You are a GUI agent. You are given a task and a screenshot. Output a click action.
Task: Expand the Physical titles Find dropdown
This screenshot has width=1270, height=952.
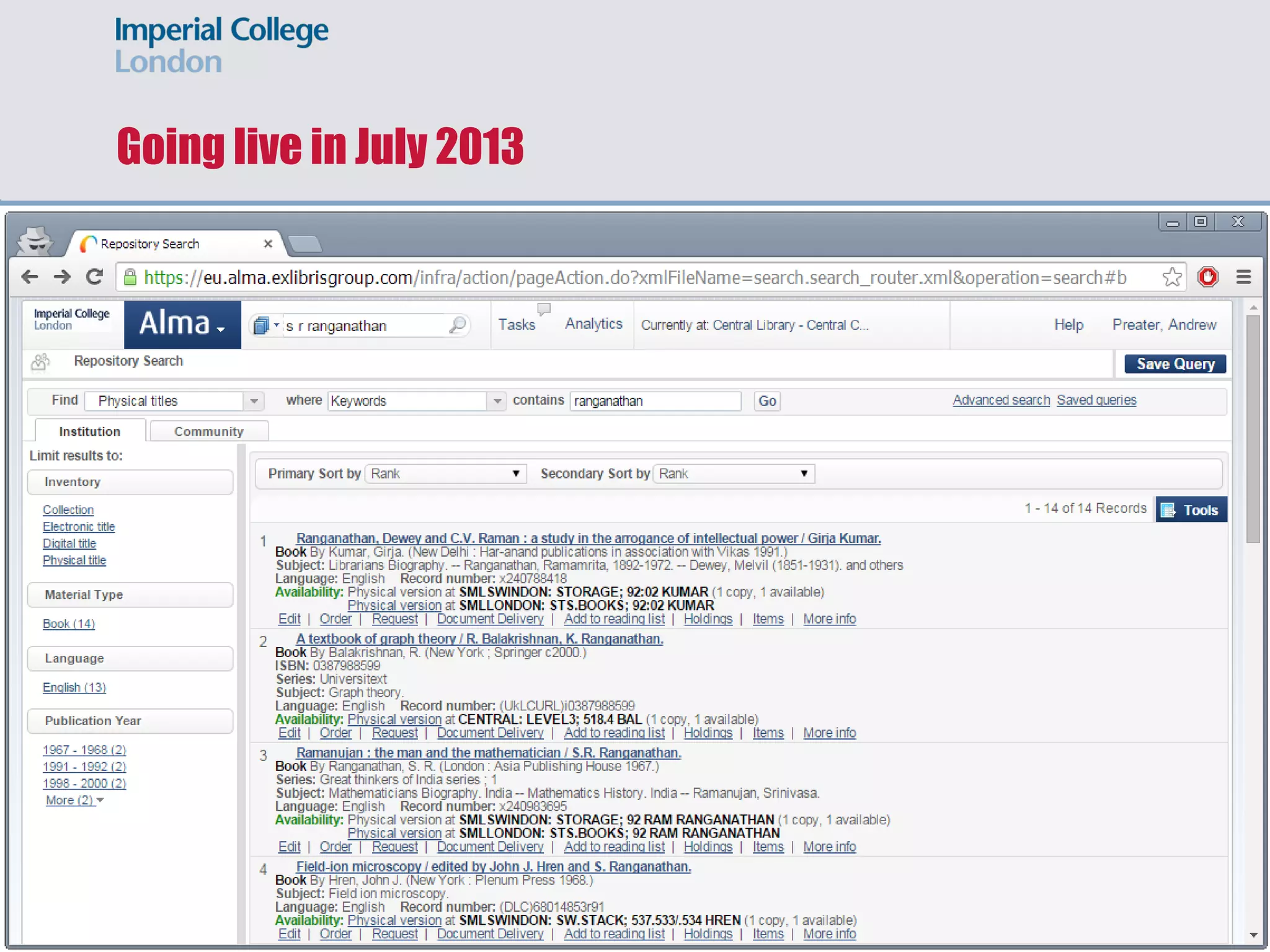tap(254, 402)
